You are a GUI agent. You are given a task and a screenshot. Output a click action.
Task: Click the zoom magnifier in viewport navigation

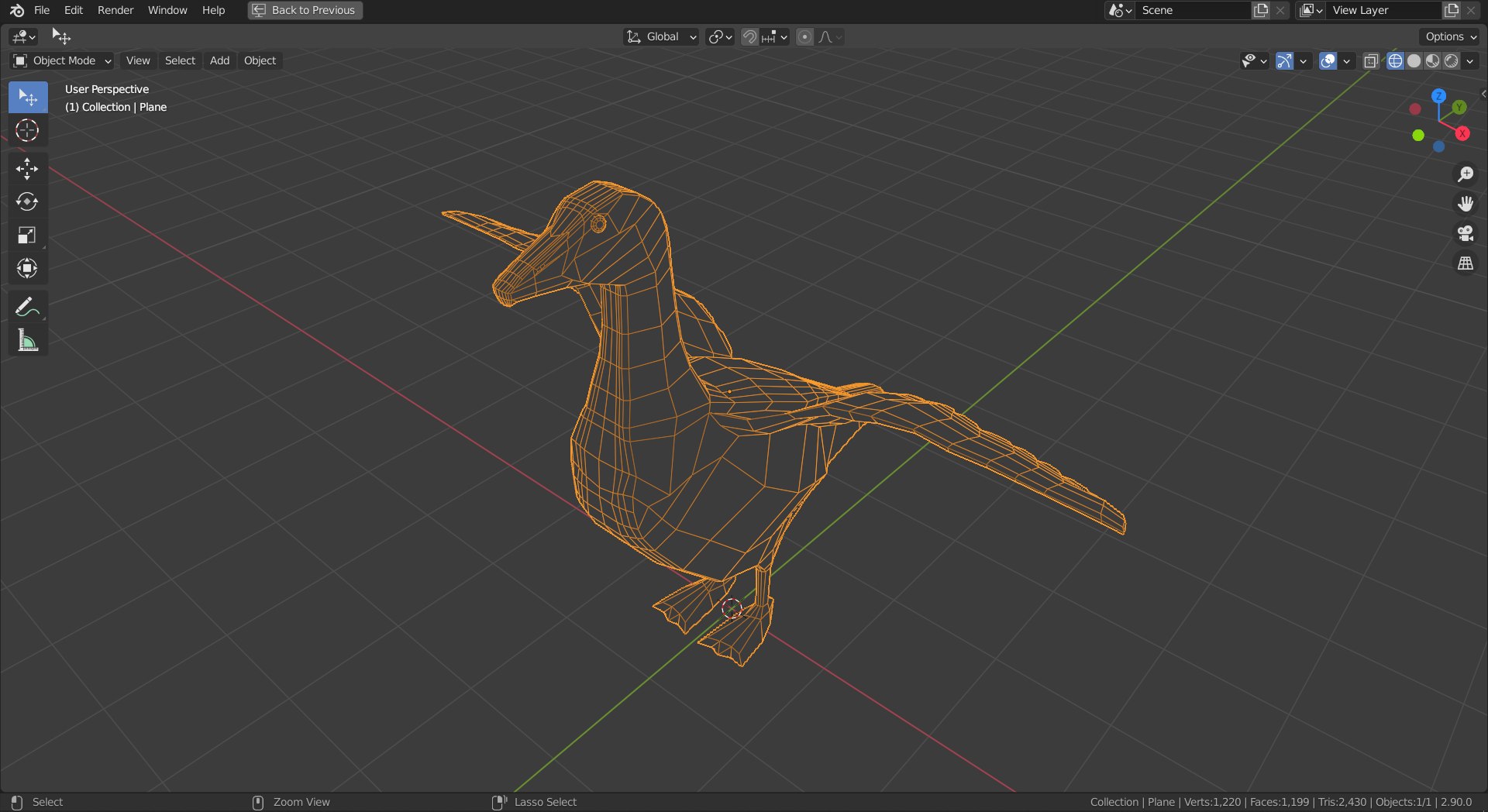pos(1465,174)
